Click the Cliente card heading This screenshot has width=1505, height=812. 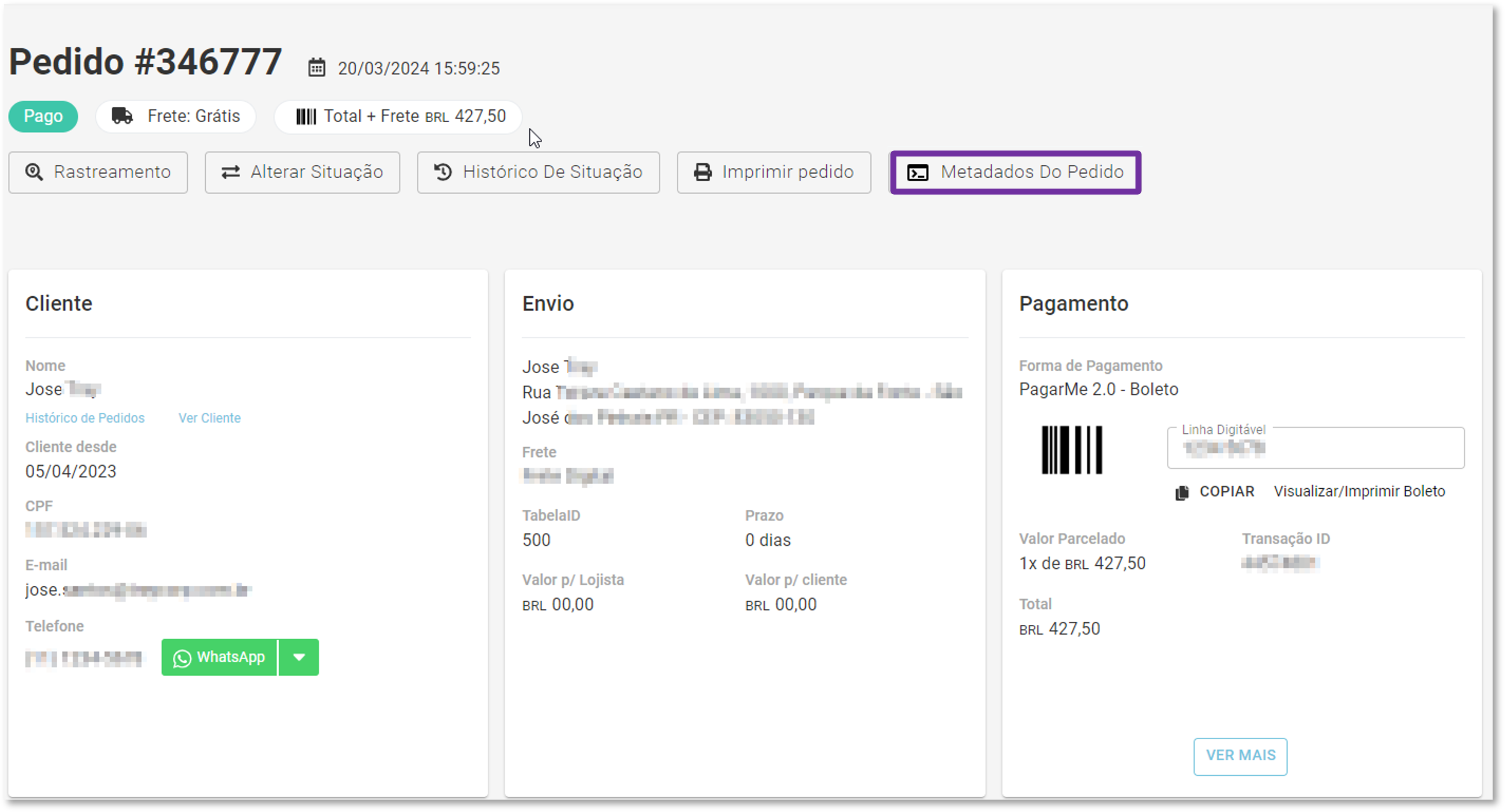pyautogui.click(x=59, y=304)
